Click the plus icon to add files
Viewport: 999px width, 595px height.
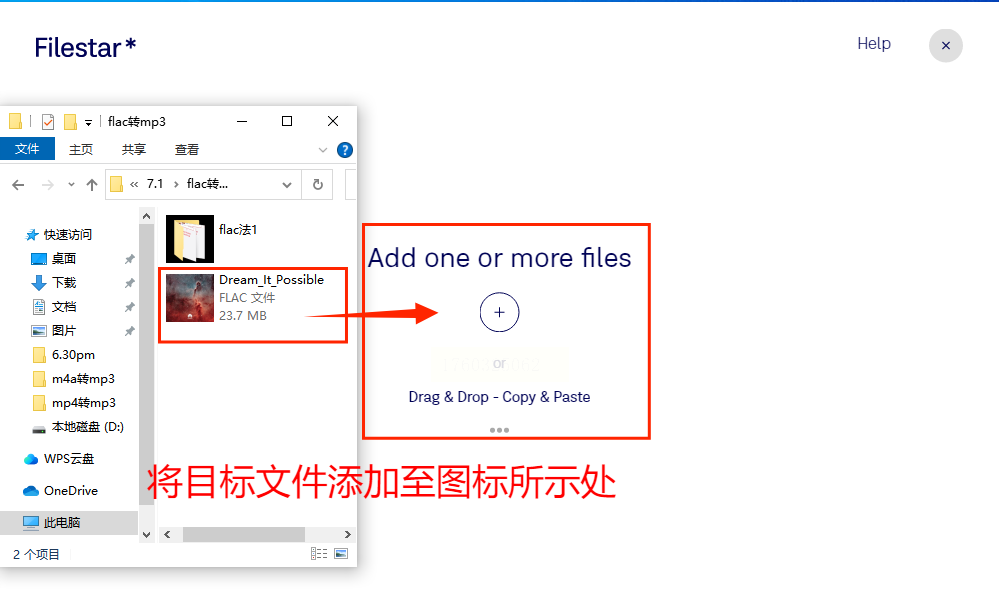(x=499, y=312)
